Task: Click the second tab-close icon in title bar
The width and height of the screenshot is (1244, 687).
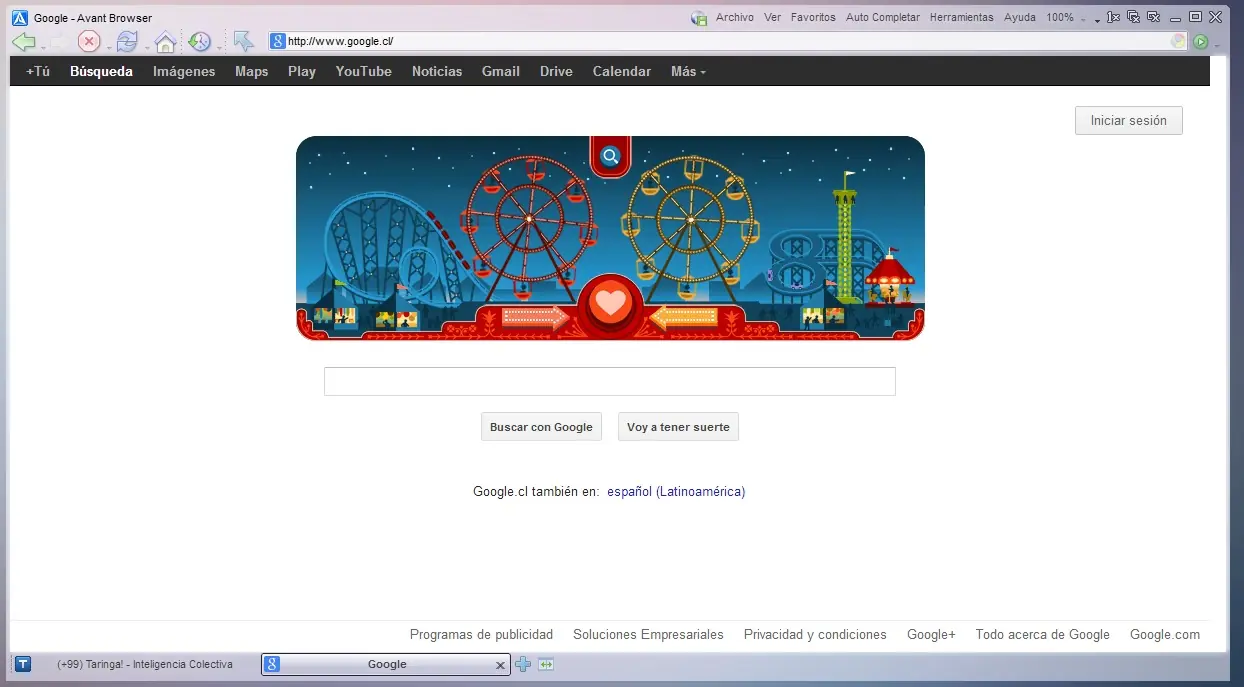Action: (1134, 17)
